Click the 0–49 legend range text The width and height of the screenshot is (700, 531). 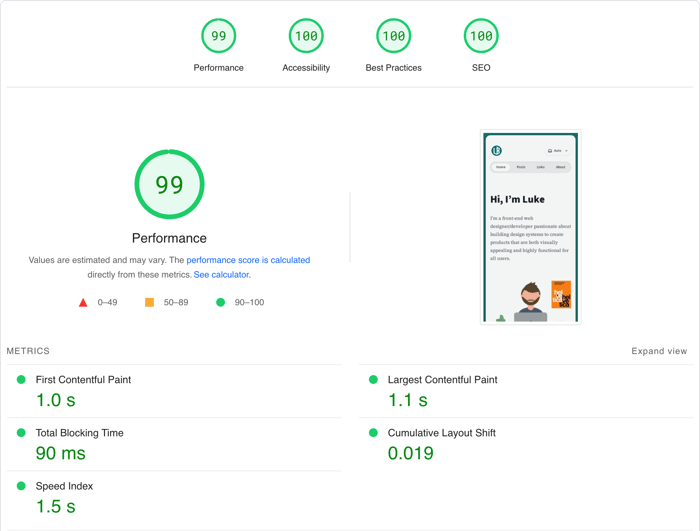point(107,302)
